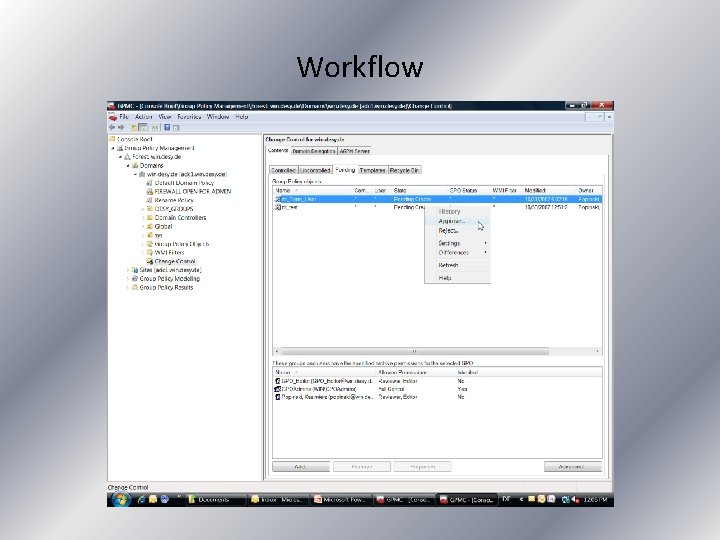Open the View menu
This screenshot has width=720, height=540.
(165, 117)
